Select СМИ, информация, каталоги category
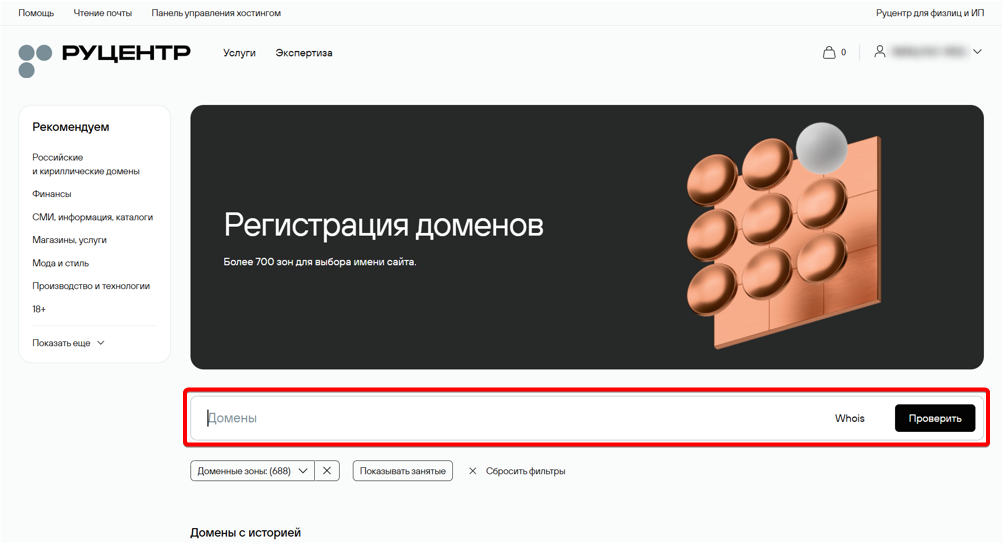 point(93,217)
